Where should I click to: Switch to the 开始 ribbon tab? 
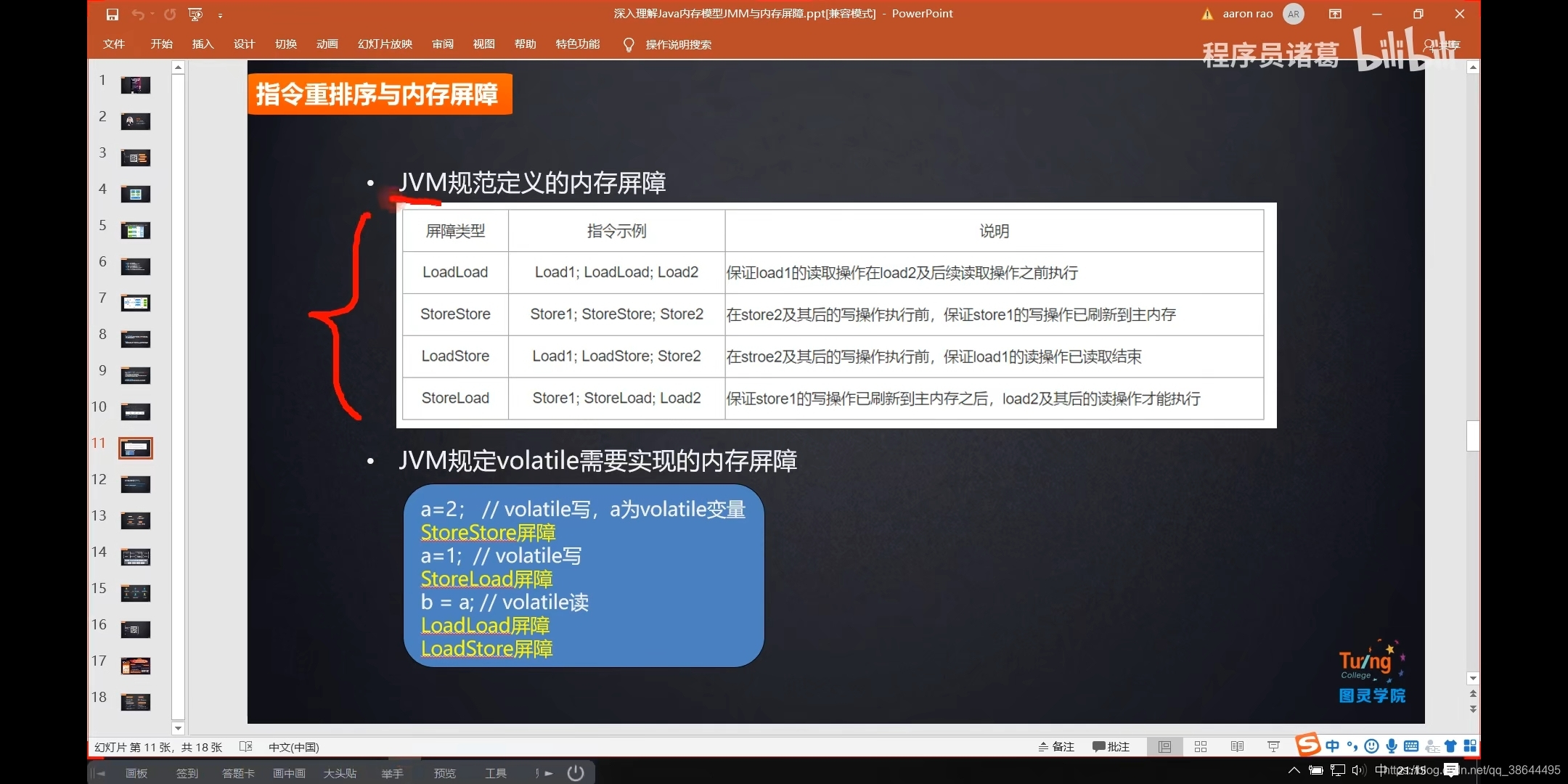tap(161, 44)
